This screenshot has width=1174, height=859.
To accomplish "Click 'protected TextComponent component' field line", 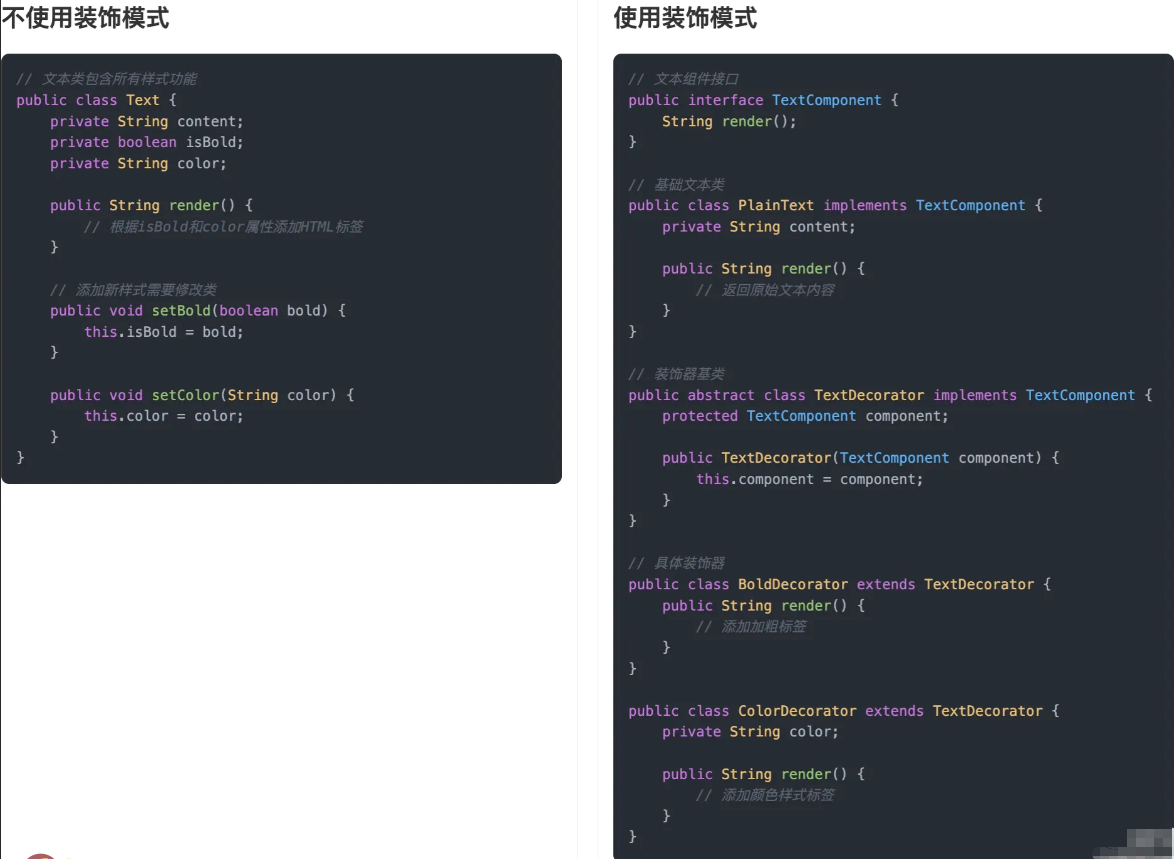I will click(x=805, y=416).
